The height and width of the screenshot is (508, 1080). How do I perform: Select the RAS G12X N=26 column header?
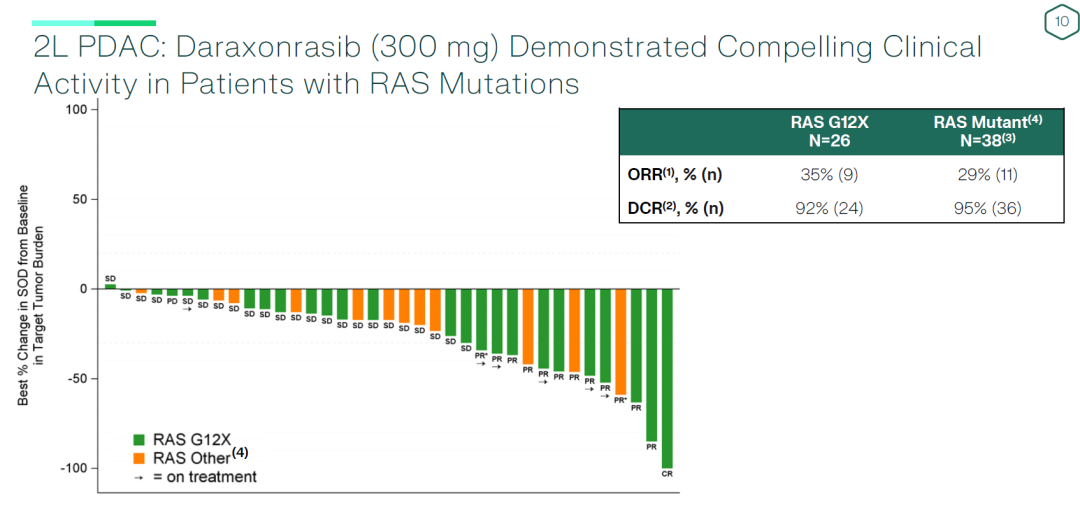click(829, 131)
